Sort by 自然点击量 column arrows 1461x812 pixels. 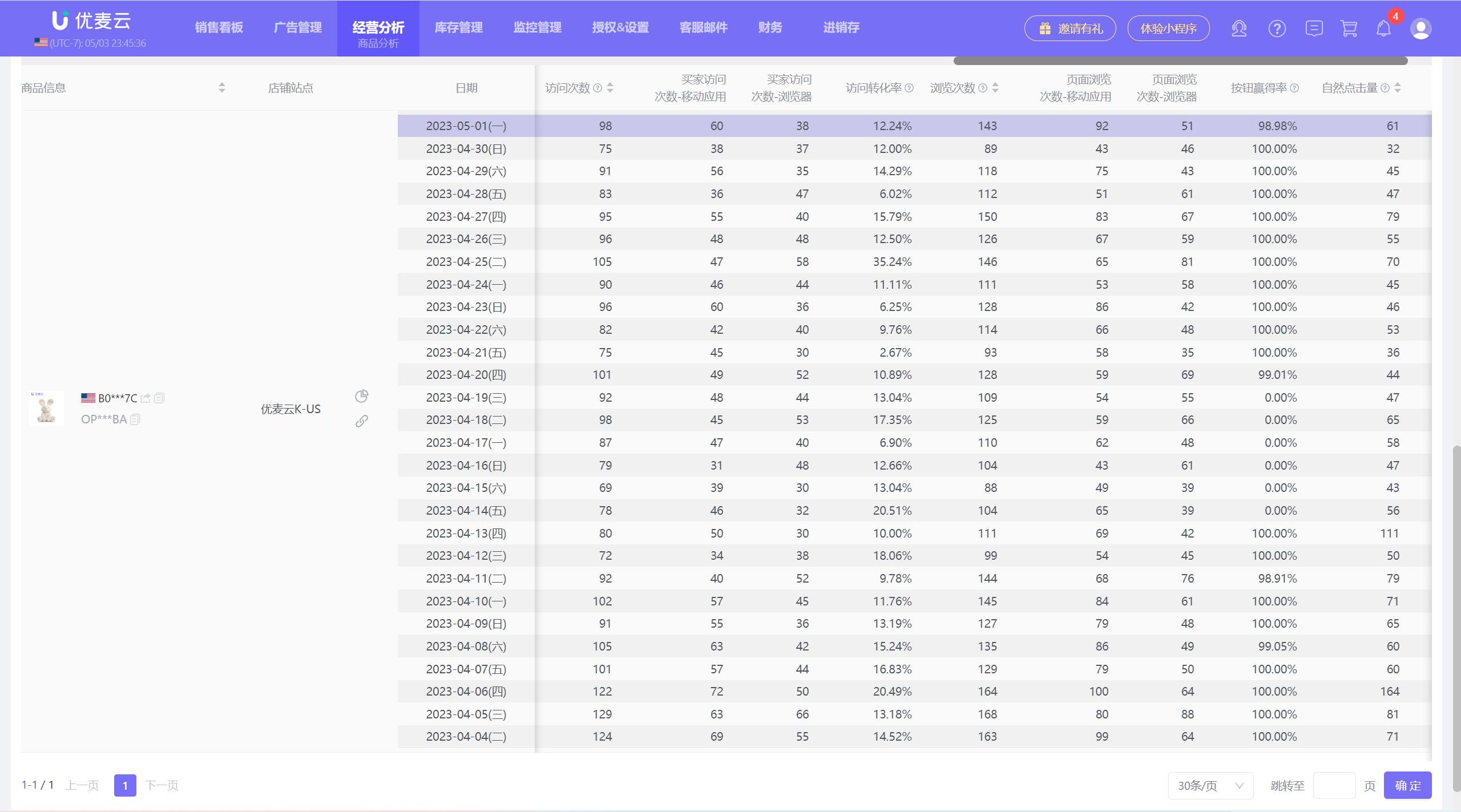(1397, 88)
